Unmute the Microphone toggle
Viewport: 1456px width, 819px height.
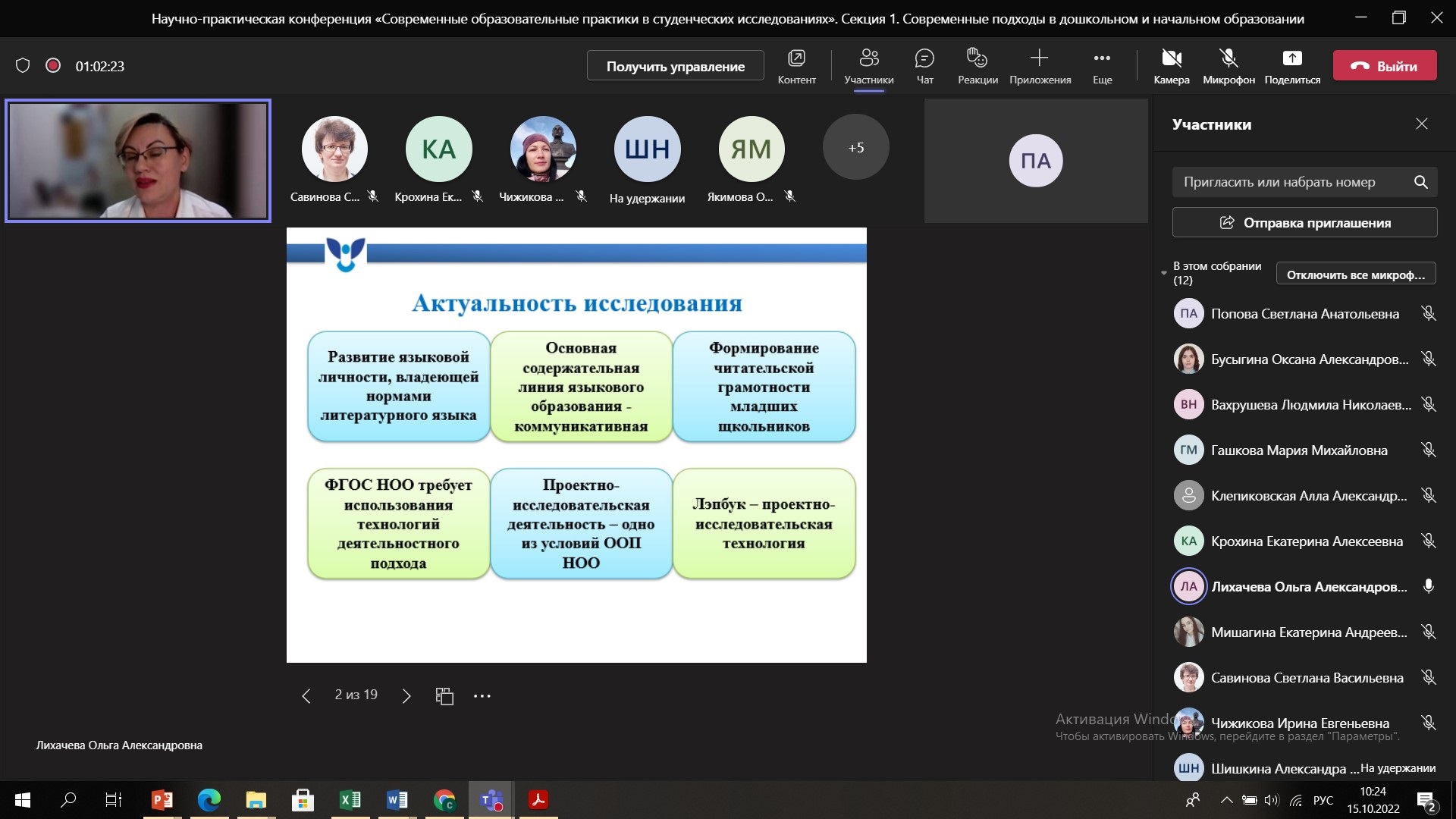click(x=1228, y=59)
